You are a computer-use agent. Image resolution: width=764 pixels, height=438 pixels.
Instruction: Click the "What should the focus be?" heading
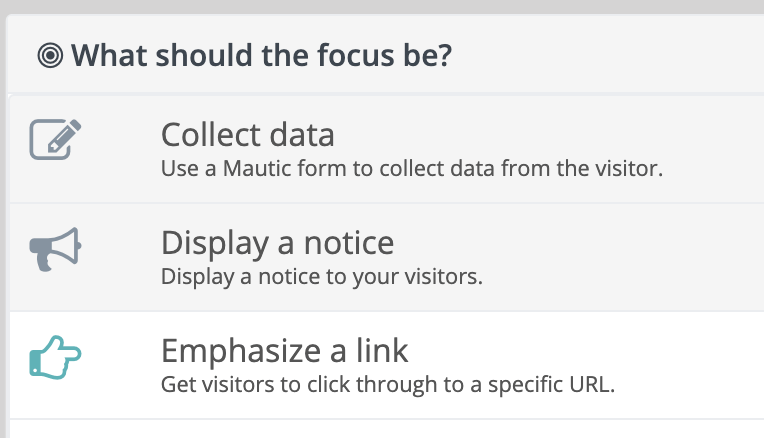[260, 55]
